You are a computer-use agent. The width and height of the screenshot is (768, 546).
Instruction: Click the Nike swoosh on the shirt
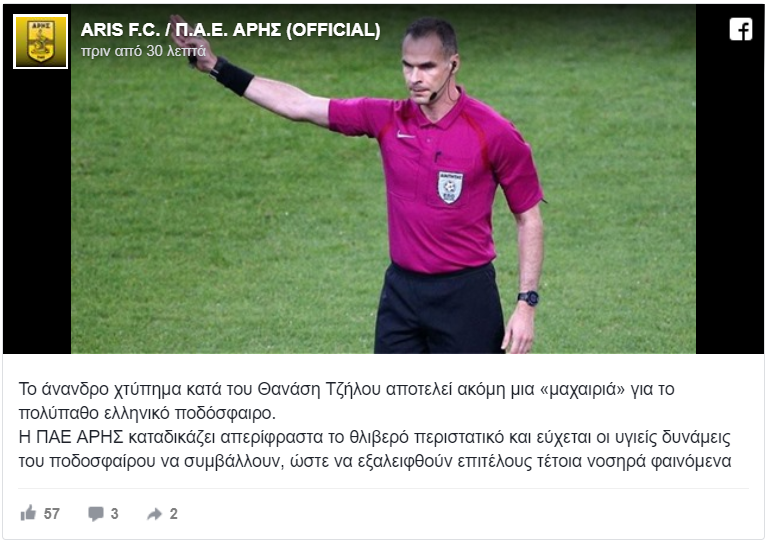[405, 134]
